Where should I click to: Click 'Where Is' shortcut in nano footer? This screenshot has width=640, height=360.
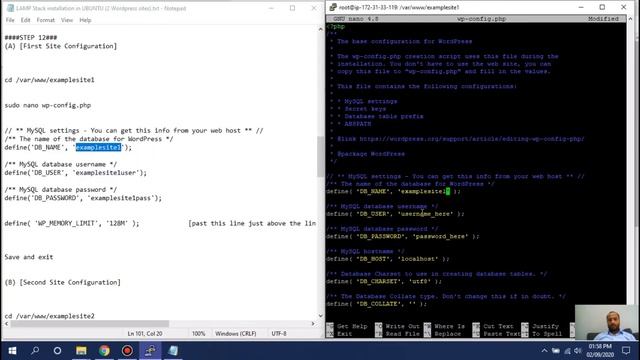(444, 326)
